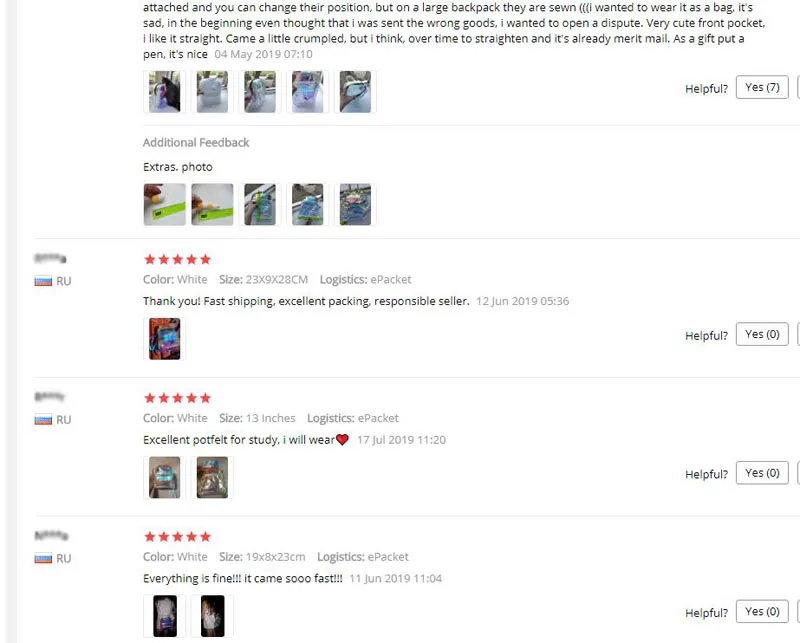The image size is (800, 643).
Task: Open second photo of 11 Jun 2019 review
Action: point(212,616)
